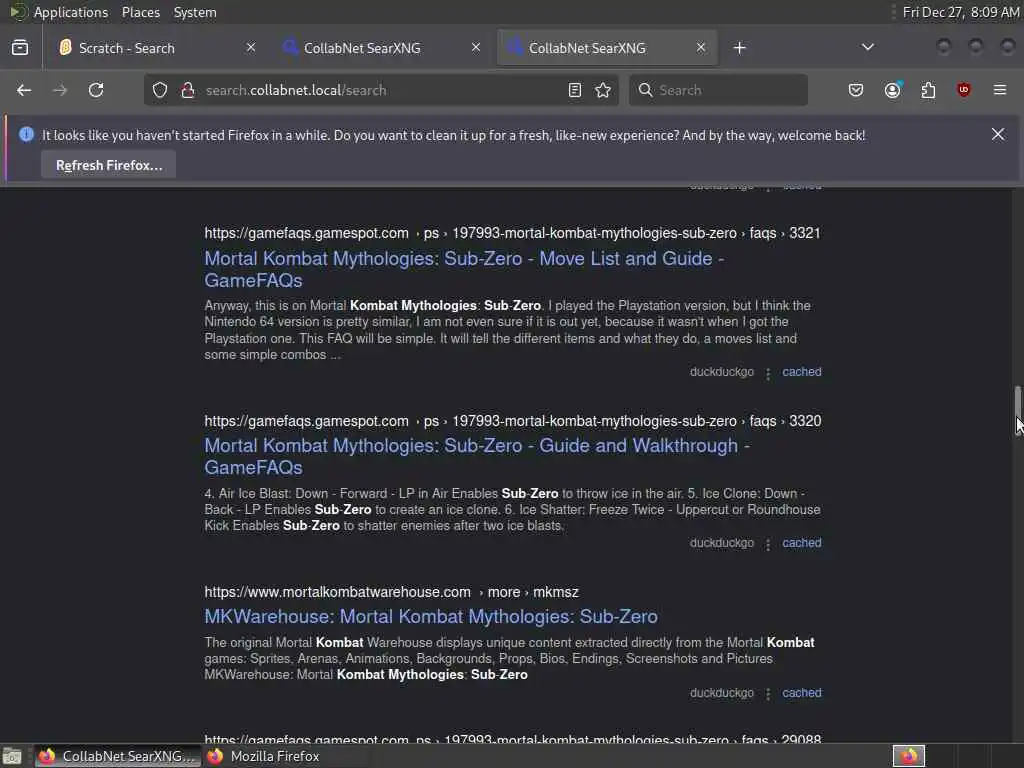Open Firefox application hamburger menu
This screenshot has width=1024, height=768.
click(x=1000, y=90)
